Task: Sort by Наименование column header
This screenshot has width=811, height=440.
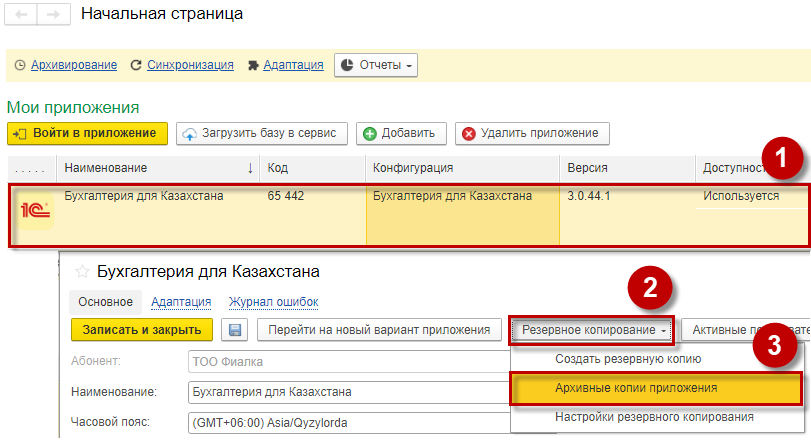Action: coord(158,168)
